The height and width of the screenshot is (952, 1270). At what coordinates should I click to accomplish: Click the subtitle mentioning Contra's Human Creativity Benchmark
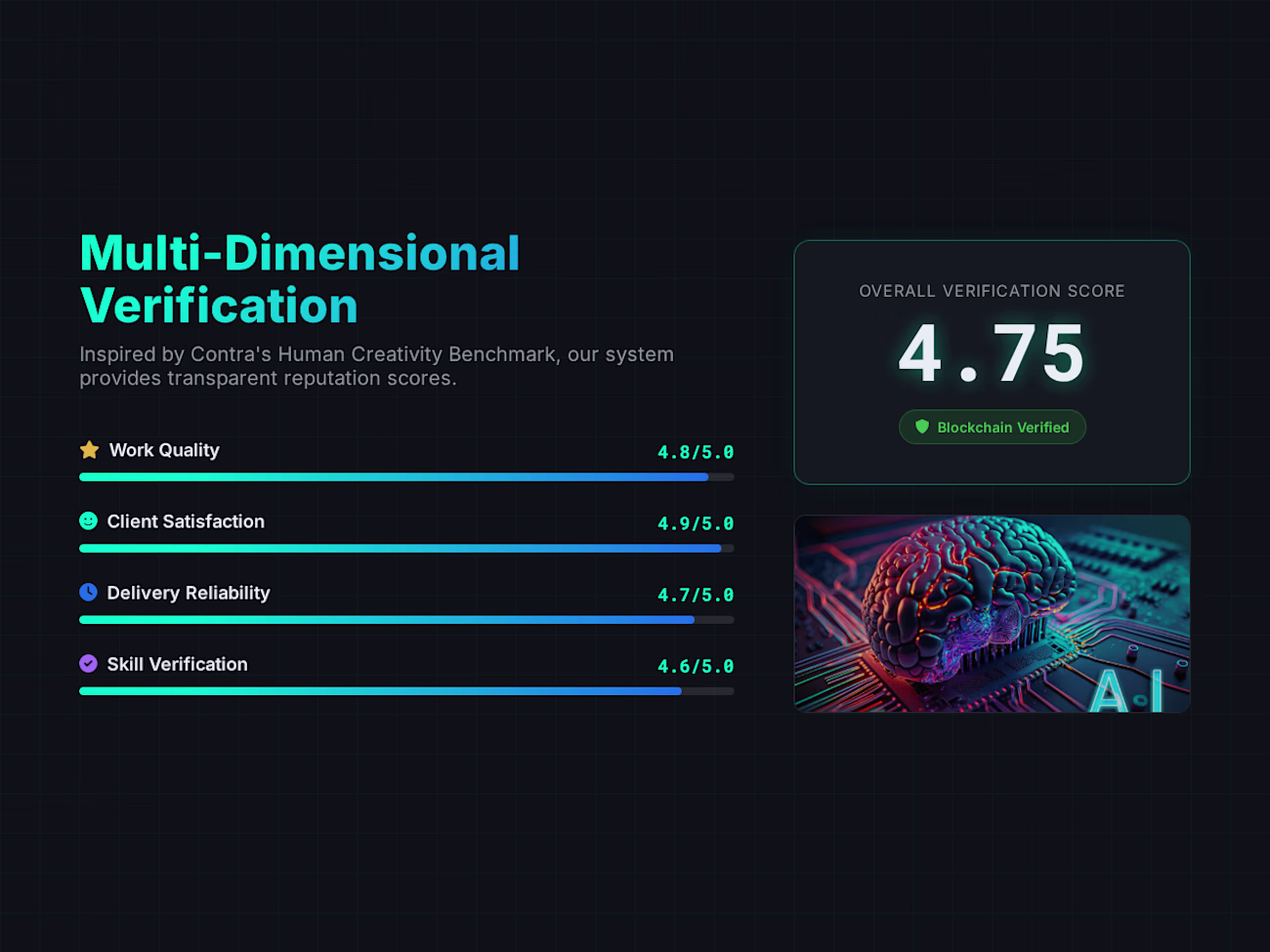pos(377,366)
